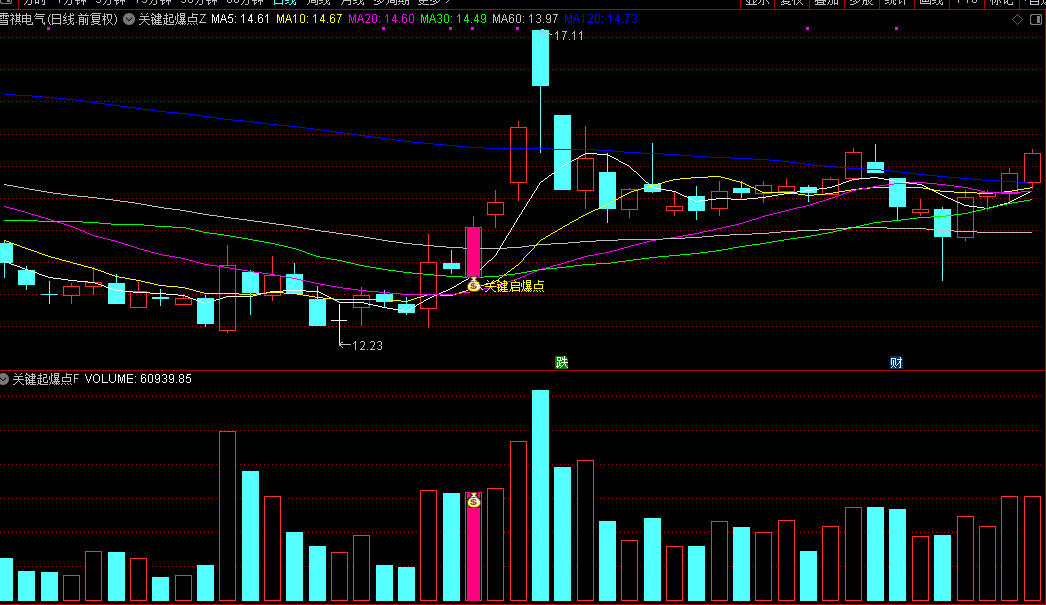Open the 多周期 period tab

coord(392,3)
